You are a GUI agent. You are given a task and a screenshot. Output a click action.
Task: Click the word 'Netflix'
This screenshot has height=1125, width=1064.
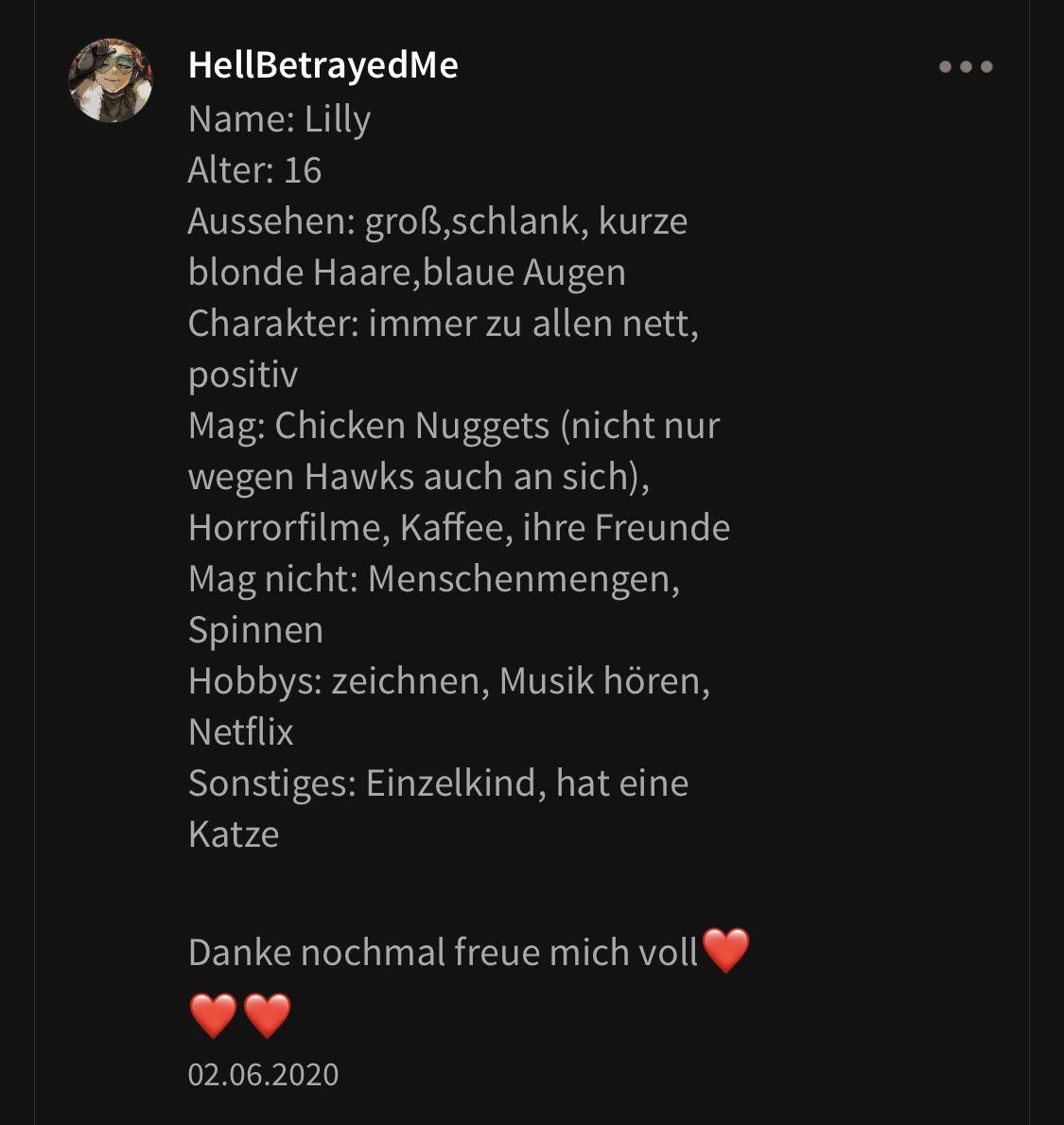click(x=241, y=732)
